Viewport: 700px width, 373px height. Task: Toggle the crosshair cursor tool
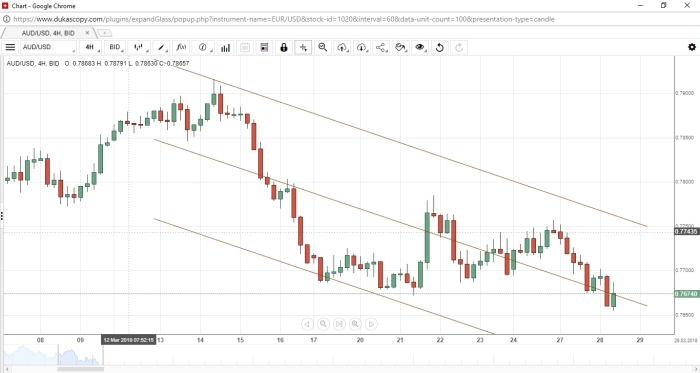pyautogui.click(x=303, y=47)
